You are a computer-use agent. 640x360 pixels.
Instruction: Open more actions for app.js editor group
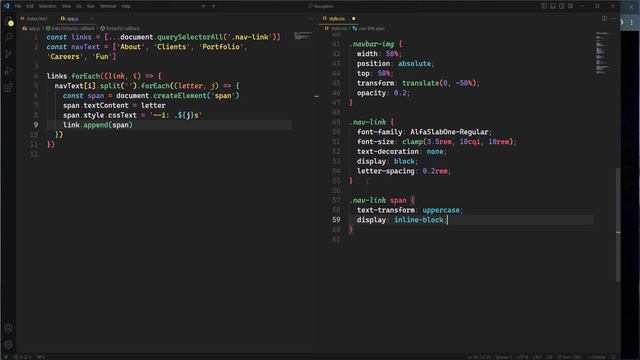[x=311, y=18]
